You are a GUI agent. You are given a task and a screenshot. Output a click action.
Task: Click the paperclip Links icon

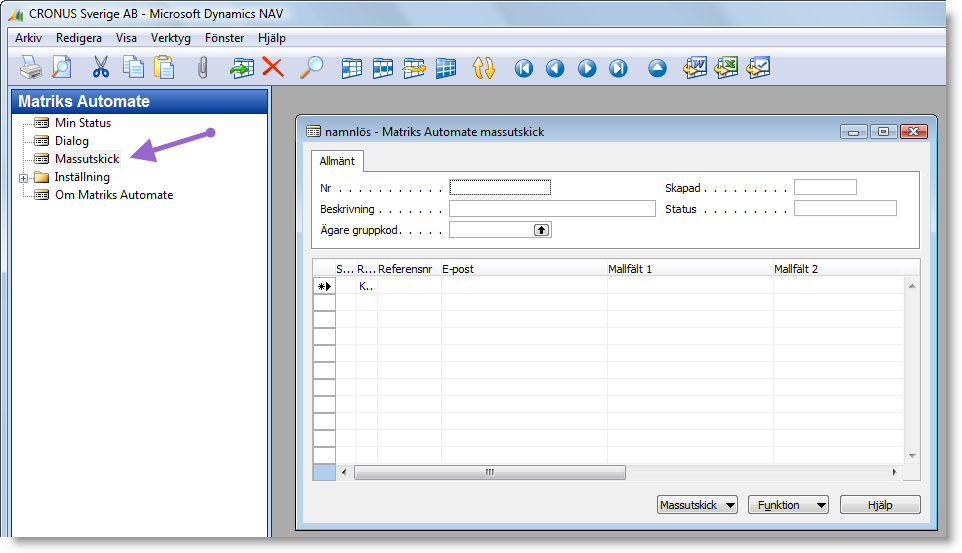point(202,68)
